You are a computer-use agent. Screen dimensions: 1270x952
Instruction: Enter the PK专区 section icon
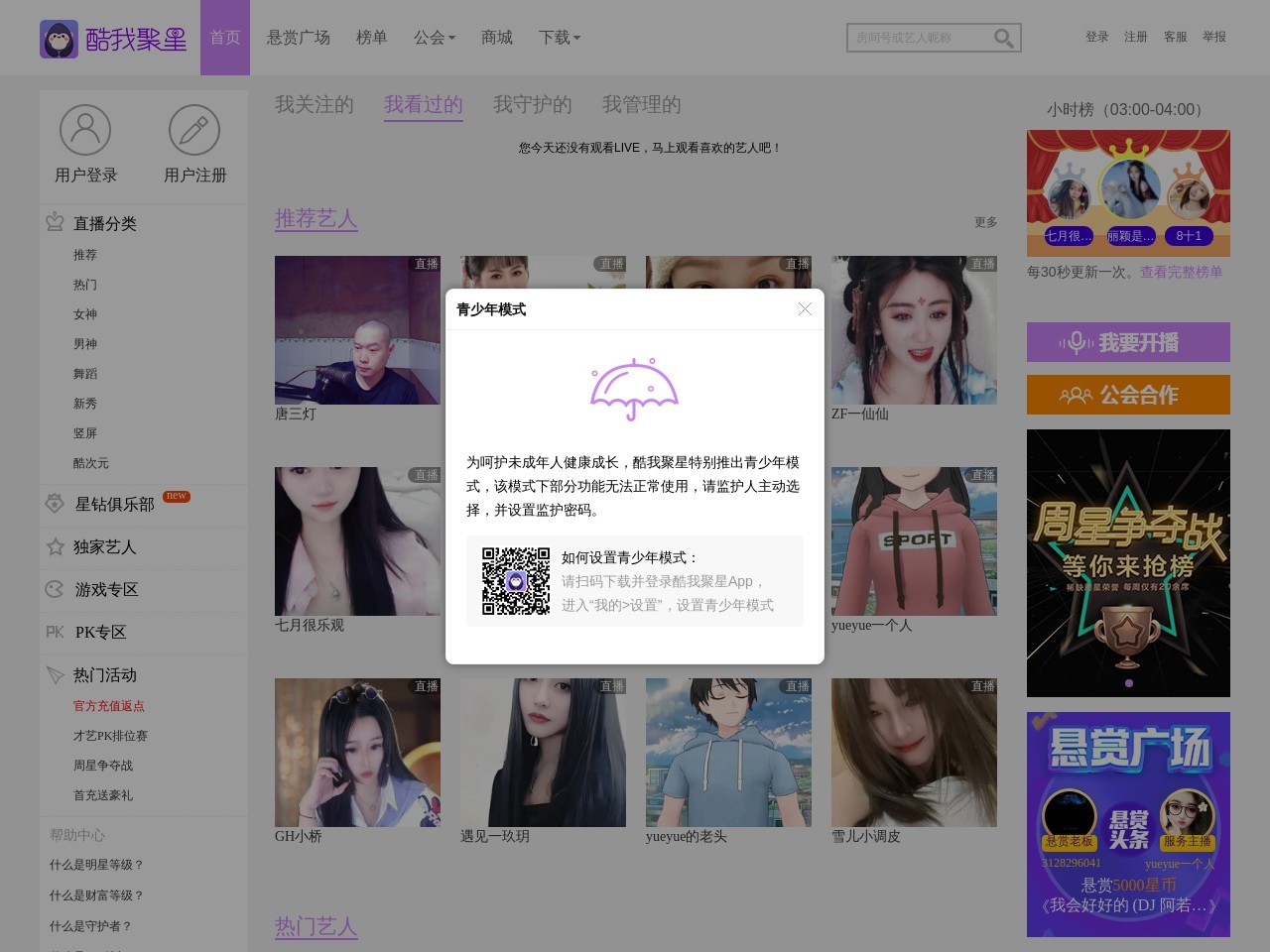coord(55,632)
